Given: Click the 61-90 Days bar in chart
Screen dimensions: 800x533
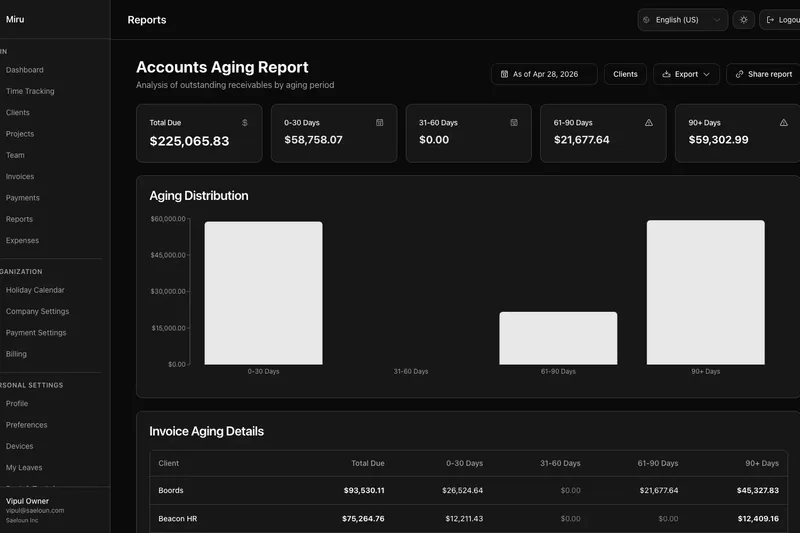Looking at the screenshot, I should 558,338.
